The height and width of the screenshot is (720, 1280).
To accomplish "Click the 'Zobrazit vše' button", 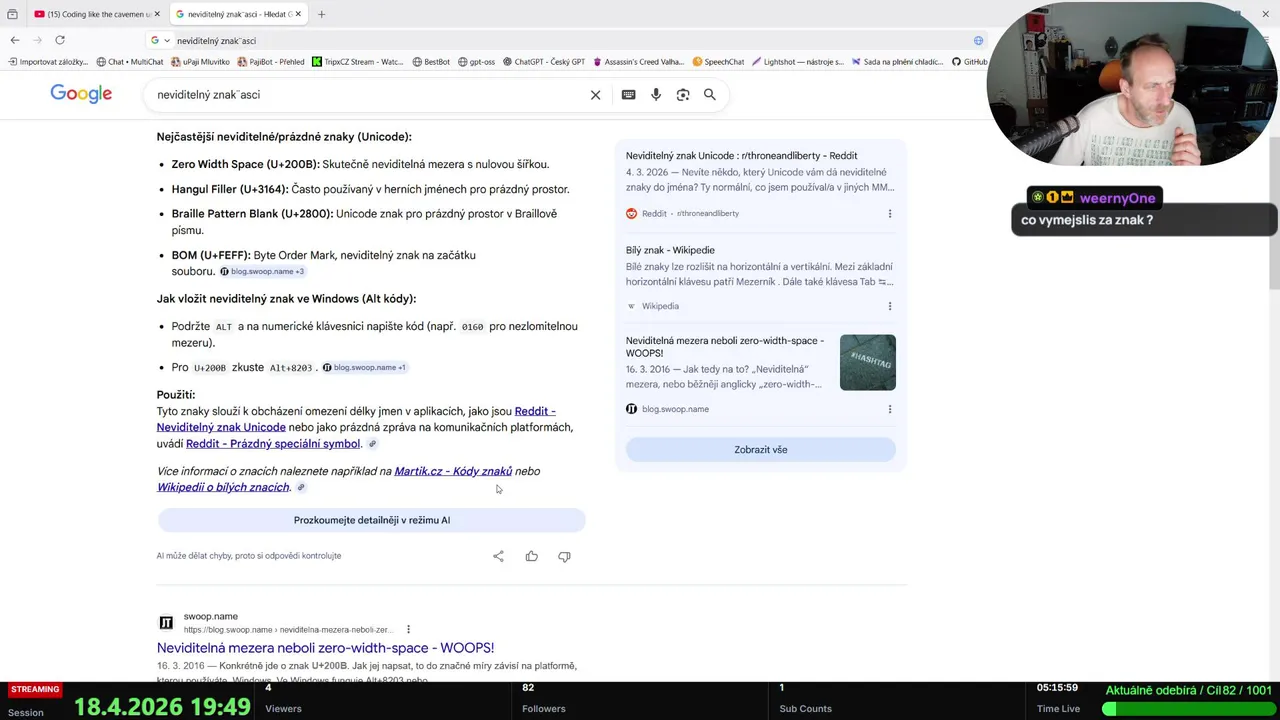I will [x=761, y=450].
